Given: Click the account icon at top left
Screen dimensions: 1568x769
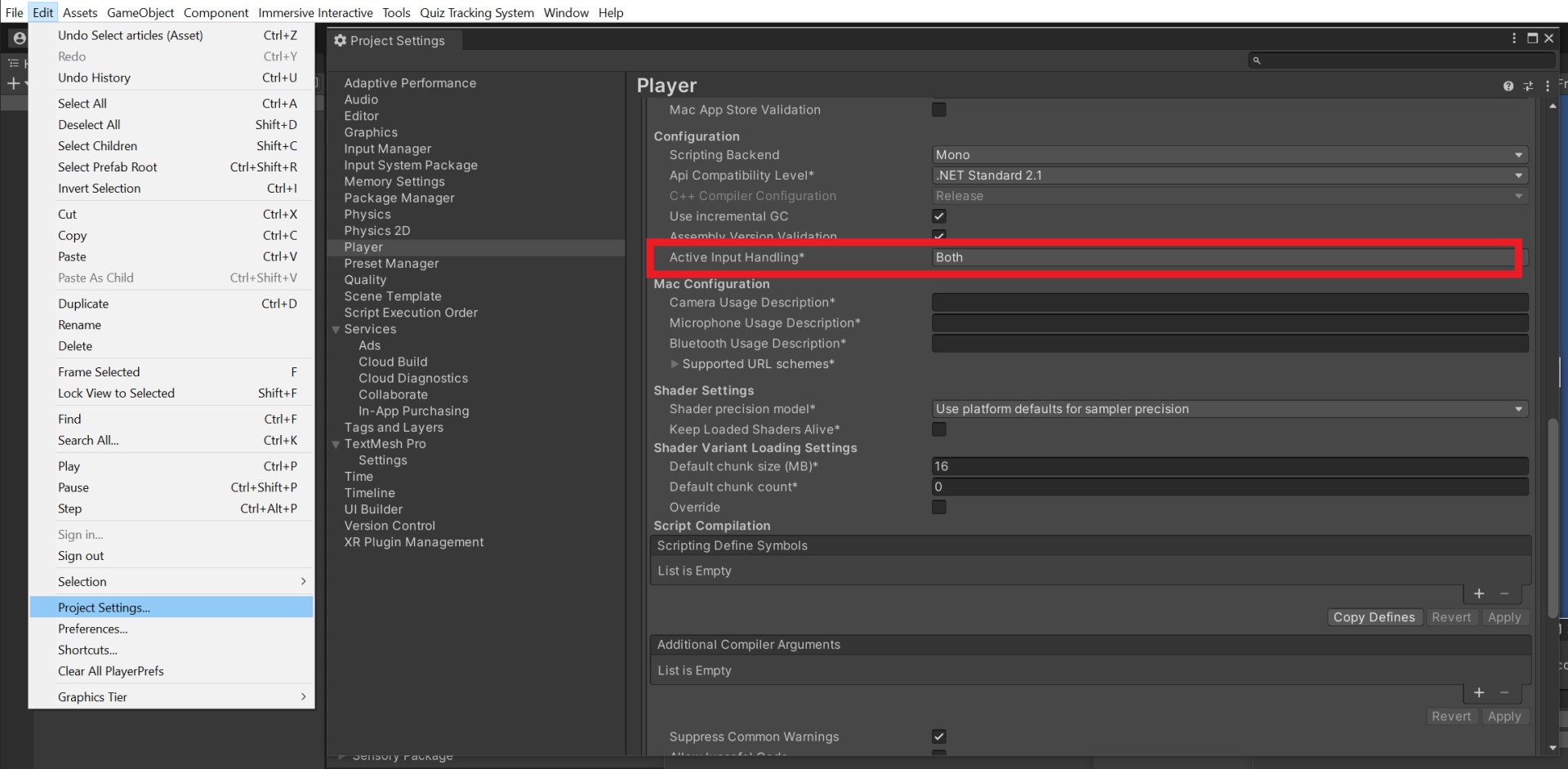Looking at the screenshot, I should pos(20,38).
